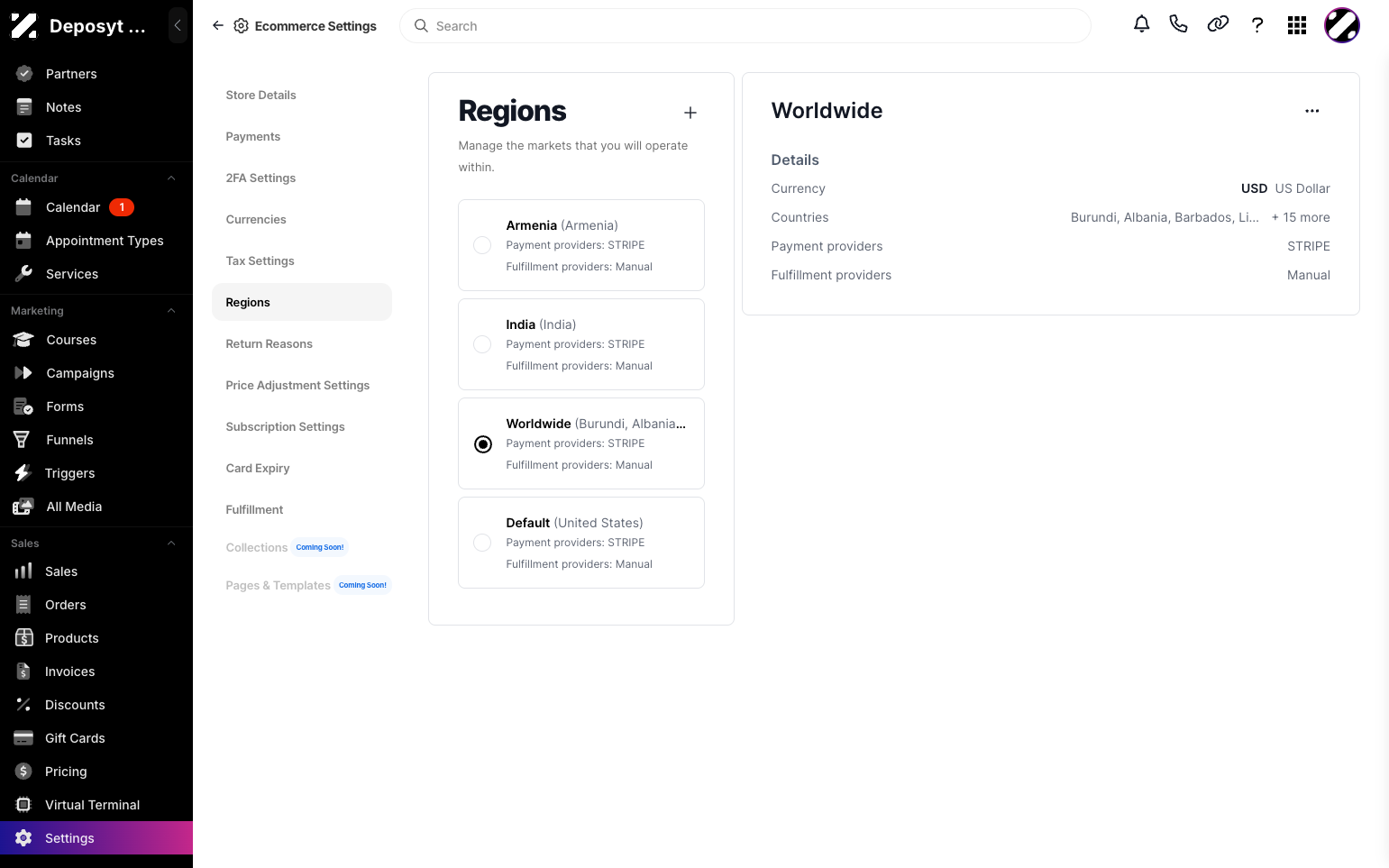The image size is (1389, 868).
Task: Open Card Expiry settings
Action: [258, 469]
